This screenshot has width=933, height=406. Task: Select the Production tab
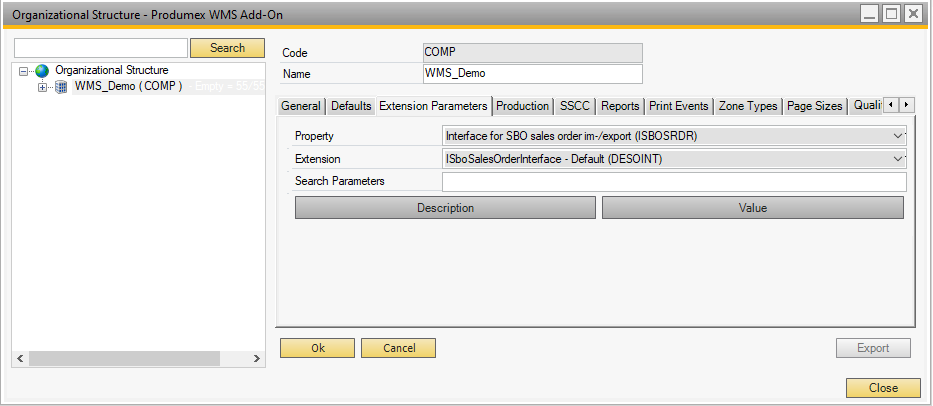pos(522,106)
